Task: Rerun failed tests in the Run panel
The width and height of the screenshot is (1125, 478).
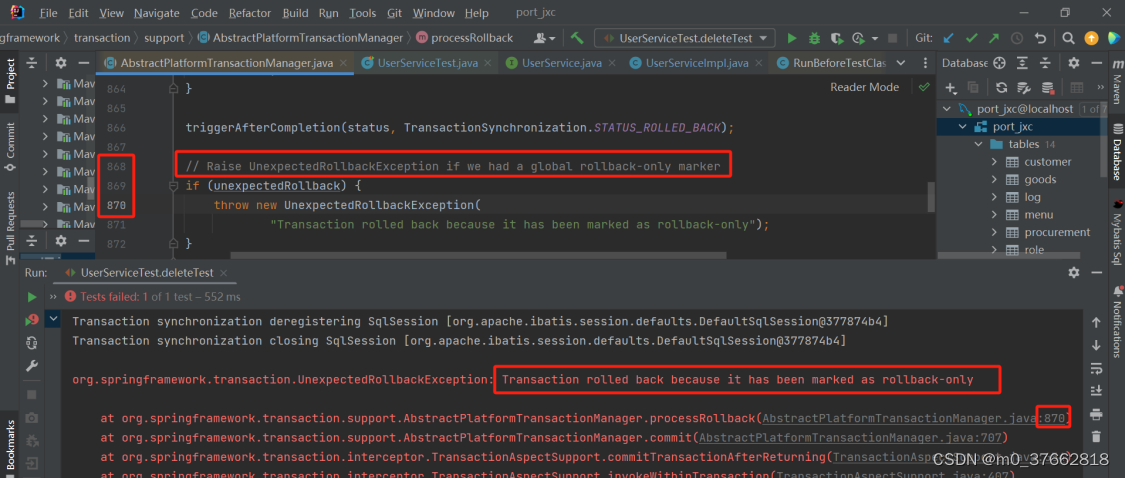Action: click(x=32, y=319)
